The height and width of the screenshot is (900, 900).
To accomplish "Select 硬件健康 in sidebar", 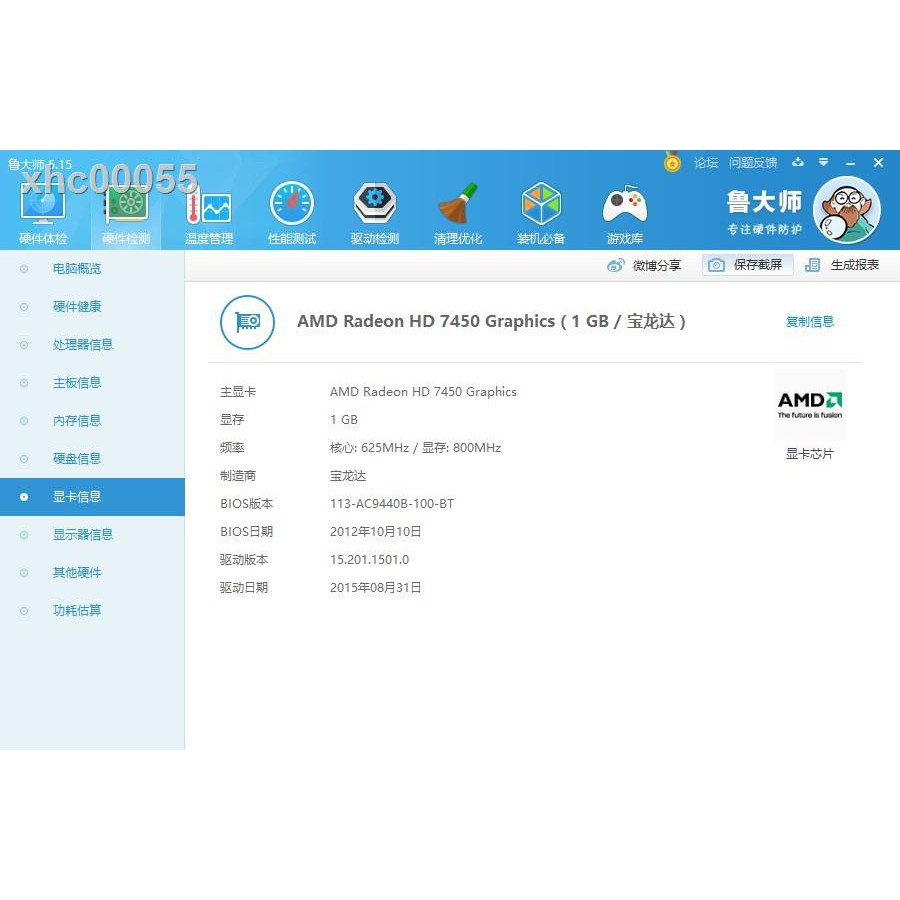I will 92,307.
